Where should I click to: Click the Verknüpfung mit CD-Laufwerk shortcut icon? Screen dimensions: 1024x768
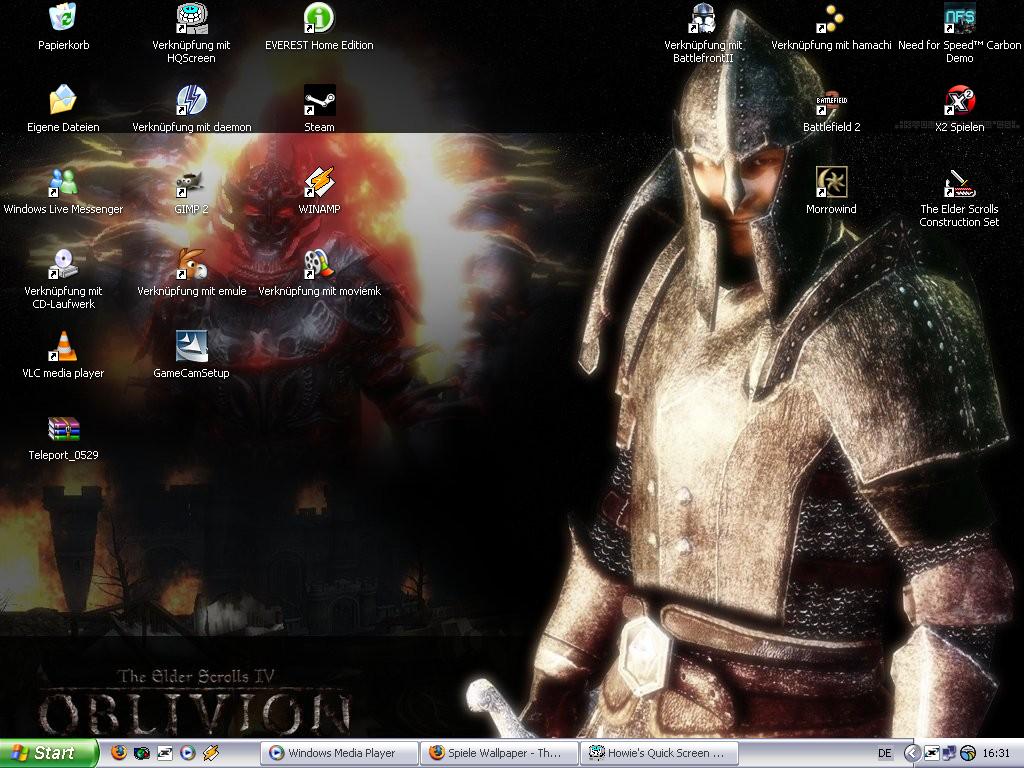pyautogui.click(x=63, y=264)
